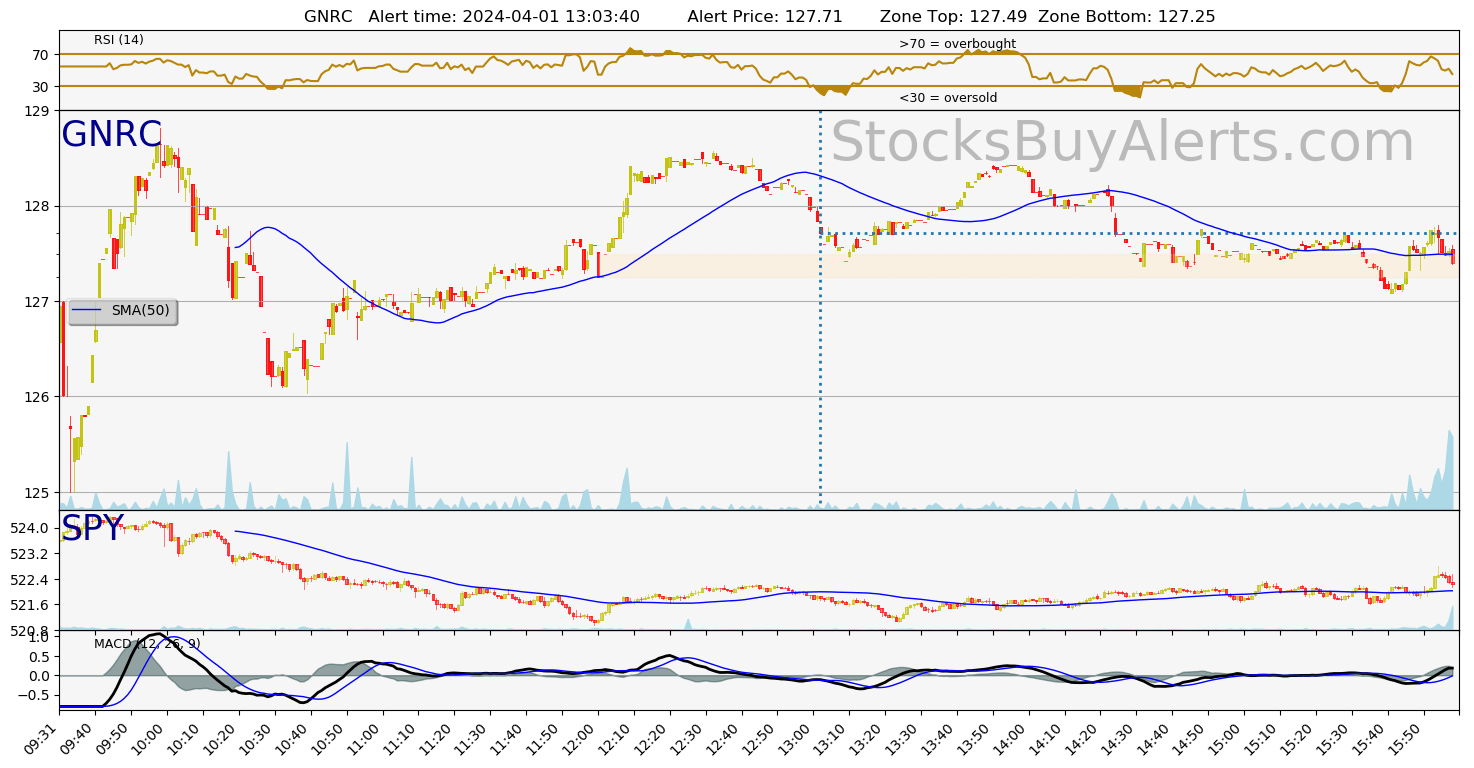Click the 'Zone Top: 127.49' title text
Image resolution: width=1474 pixels, height=768 pixels.
[951, 17]
